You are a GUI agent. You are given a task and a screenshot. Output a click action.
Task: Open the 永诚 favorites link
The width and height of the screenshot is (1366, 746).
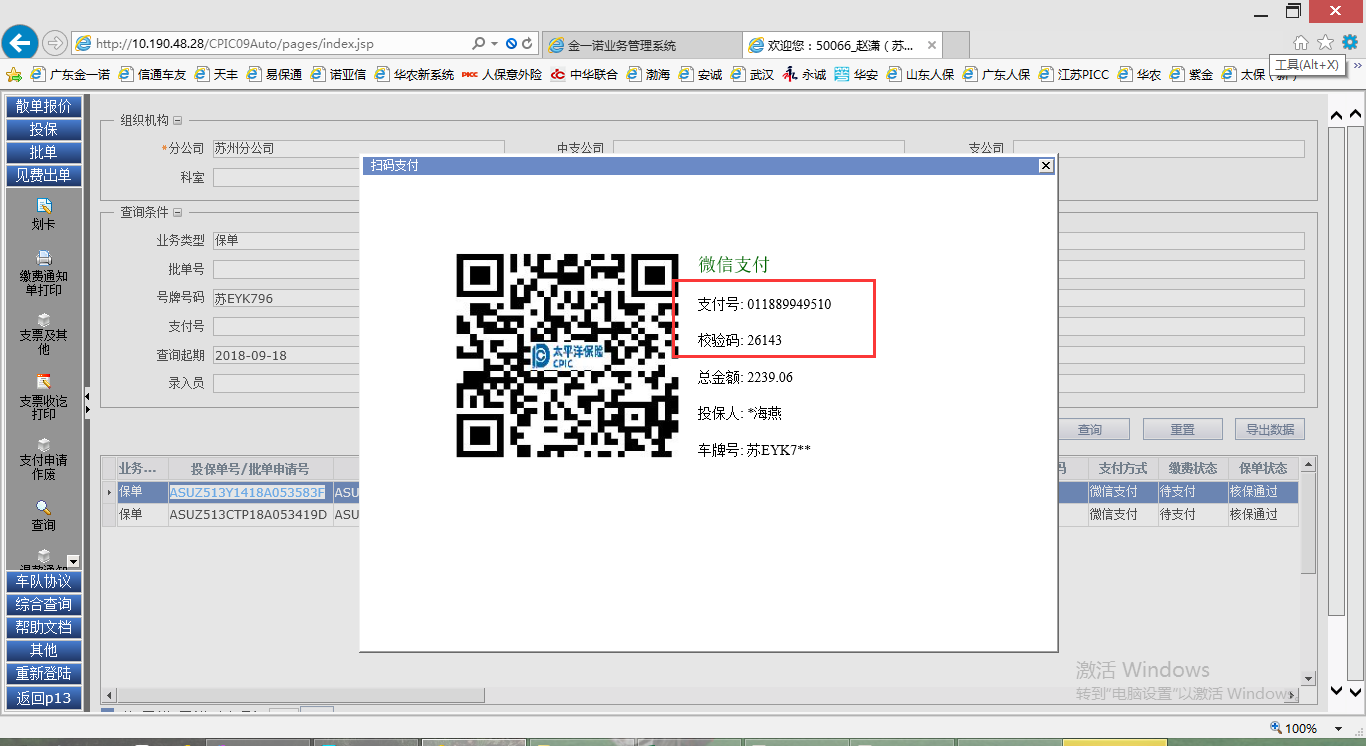pos(805,74)
